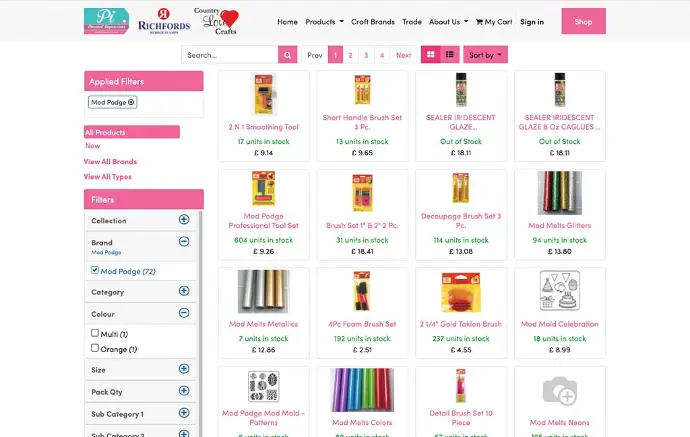Open View All Types link
690x437 pixels.
tap(108, 176)
